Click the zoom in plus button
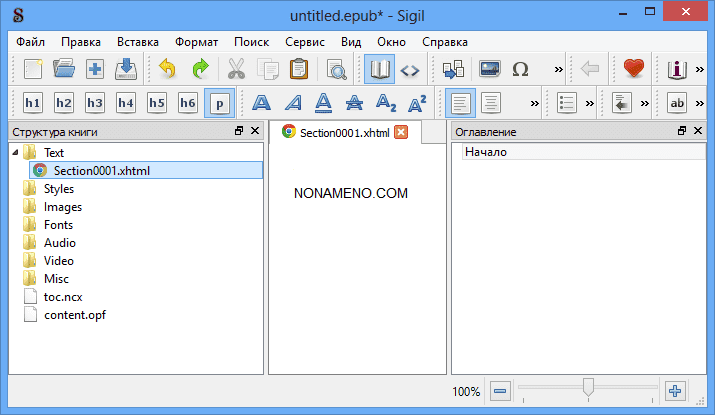 [x=675, y=391]
